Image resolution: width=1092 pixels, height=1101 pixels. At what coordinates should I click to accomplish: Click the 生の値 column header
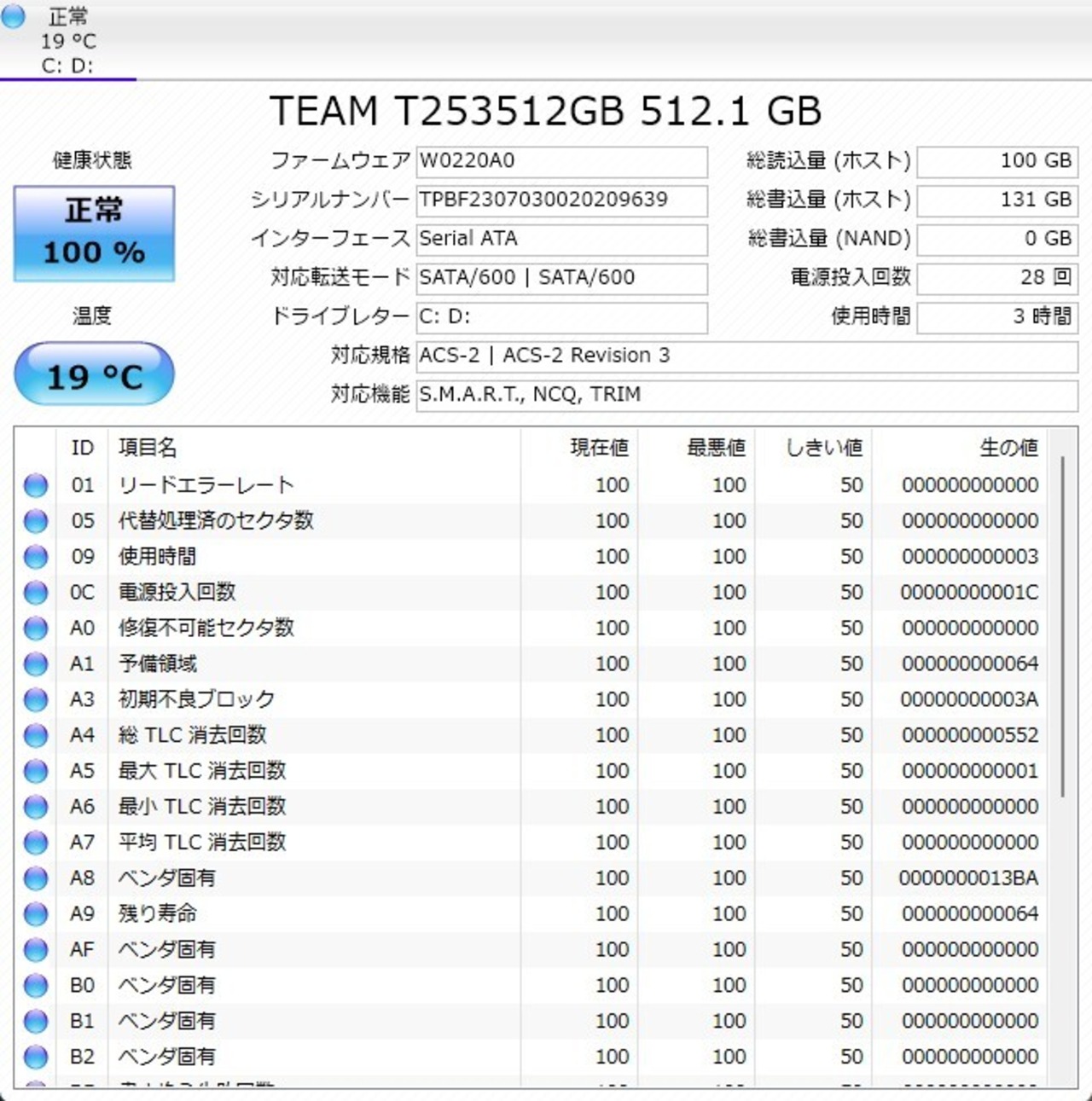coord(1008,448)
